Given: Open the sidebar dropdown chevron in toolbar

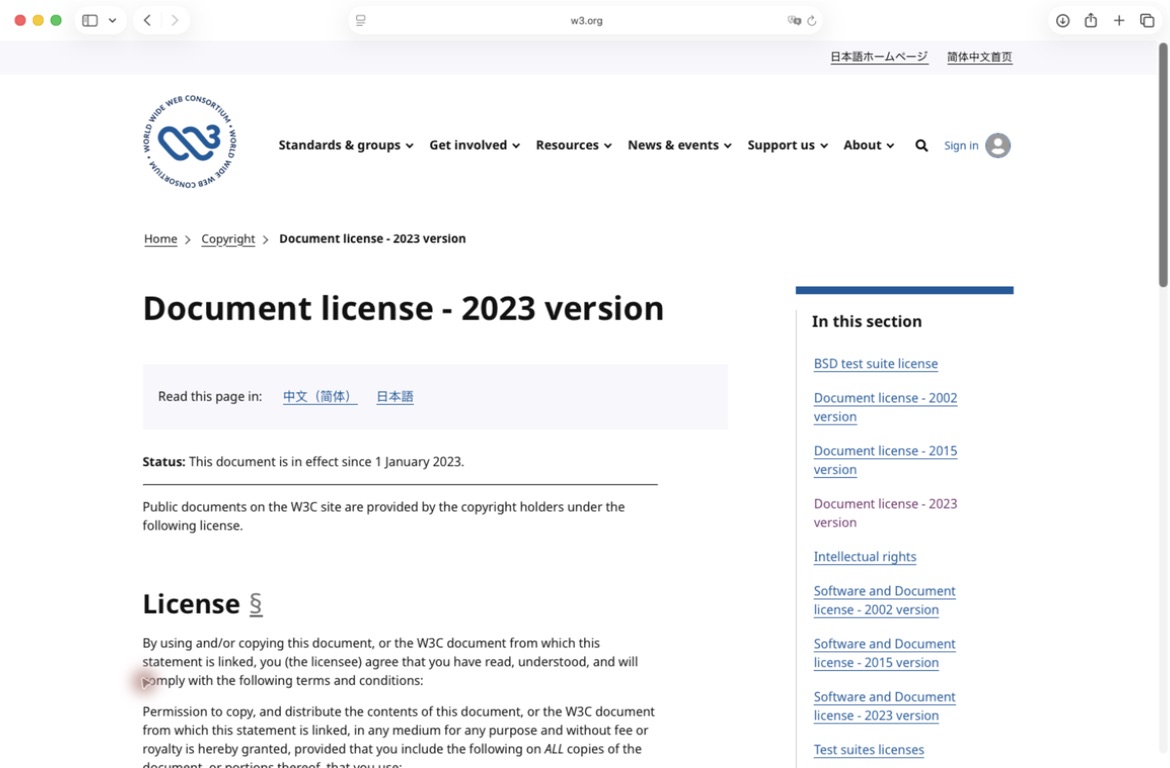Looking at the screenshot, I should [x=112, y=20].
